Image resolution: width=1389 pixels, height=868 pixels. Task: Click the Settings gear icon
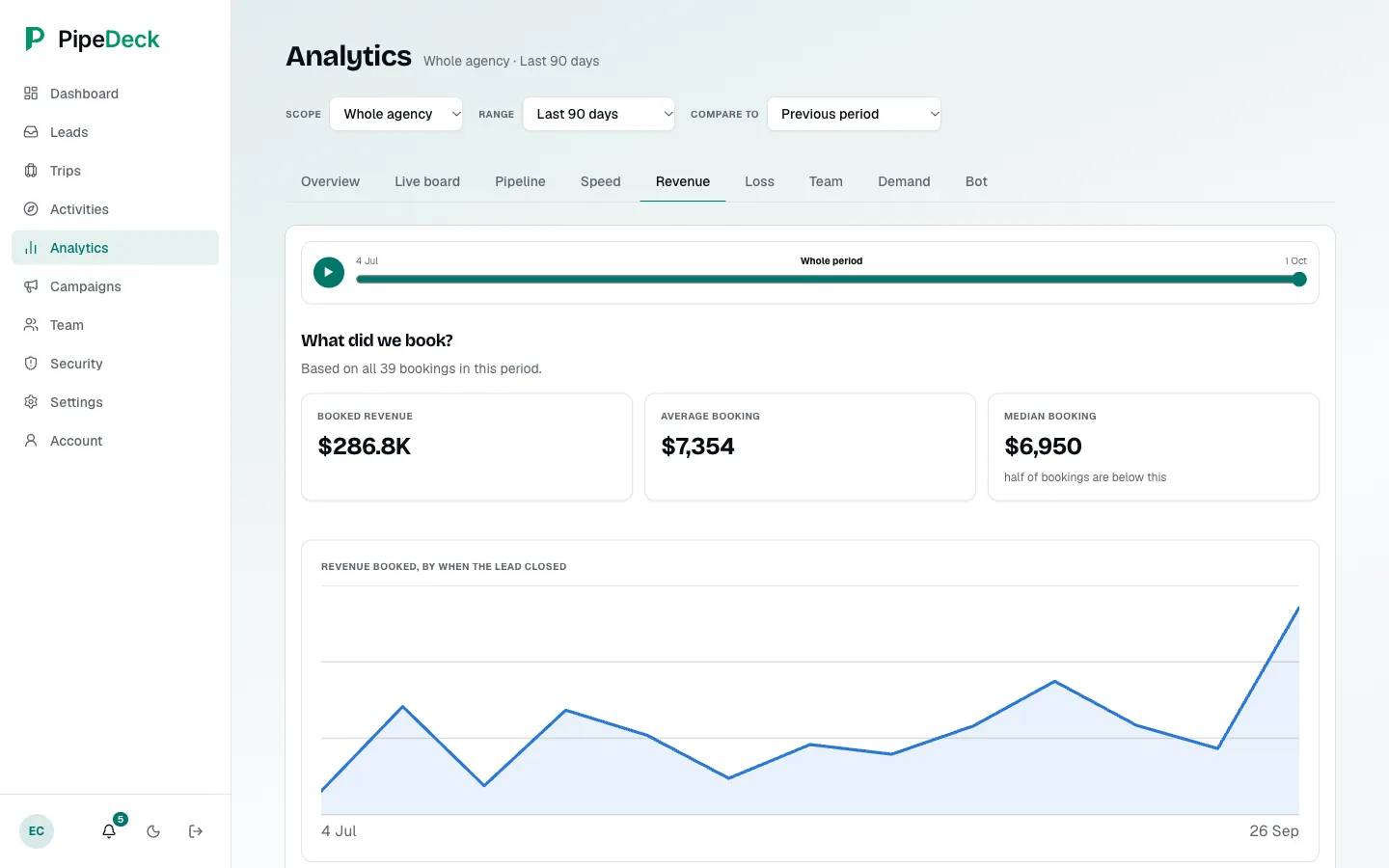(31, 402)
